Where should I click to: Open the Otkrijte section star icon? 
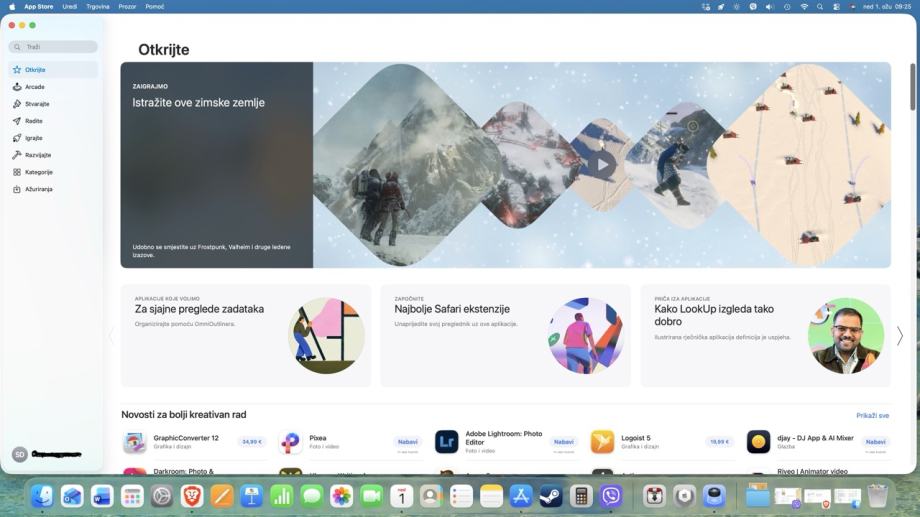point(17,70)
